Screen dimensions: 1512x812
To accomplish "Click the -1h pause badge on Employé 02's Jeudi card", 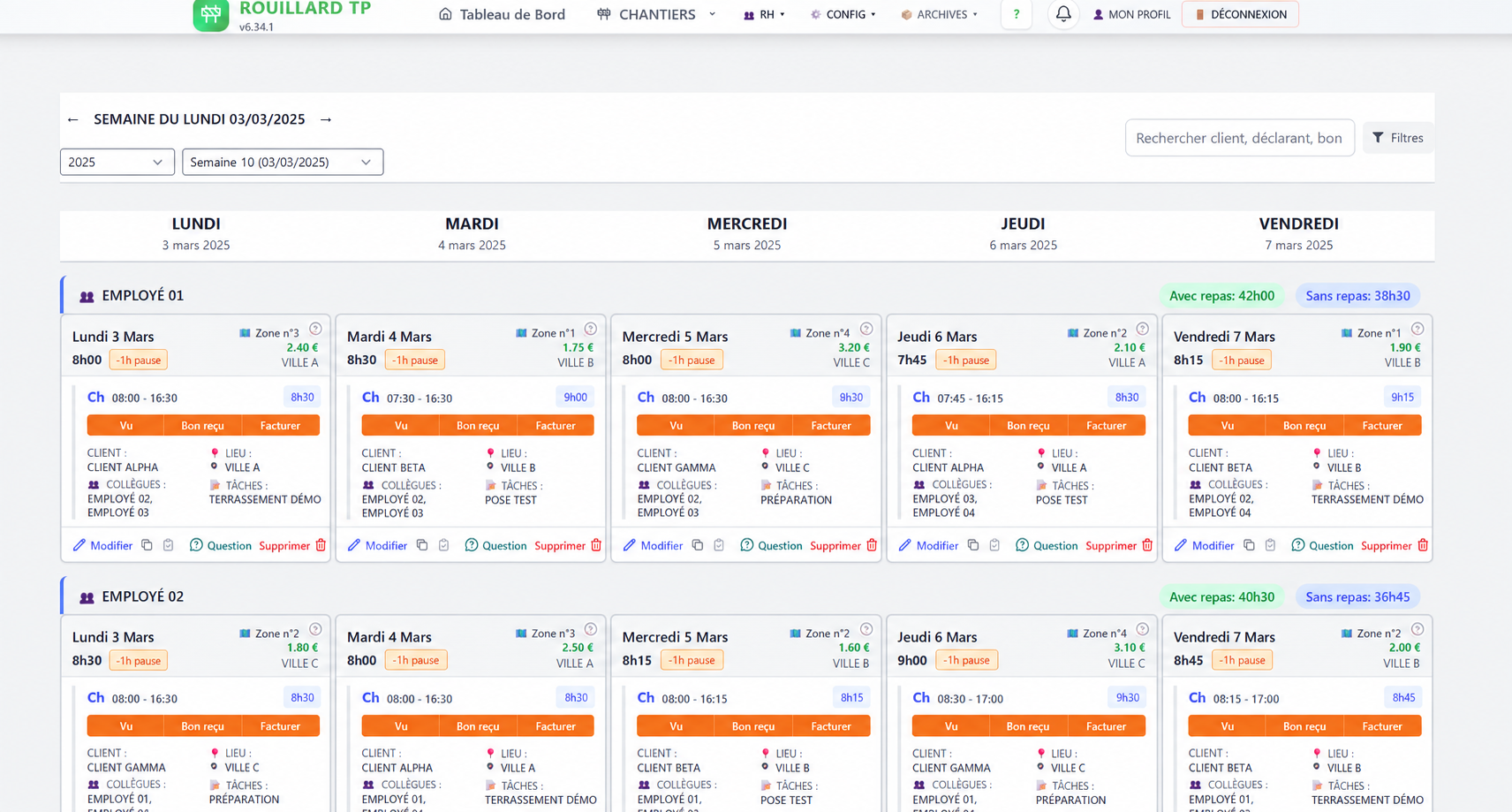I will pos(967,660).
